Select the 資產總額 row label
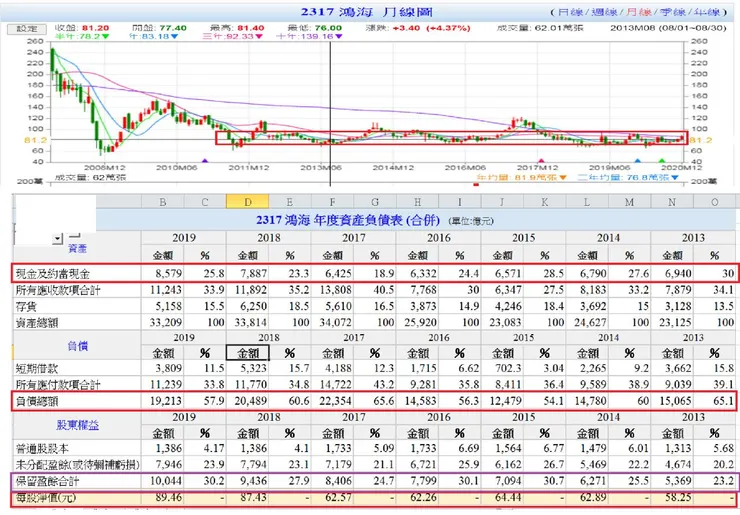Screen dimensions: 740x515 point(37,323)
